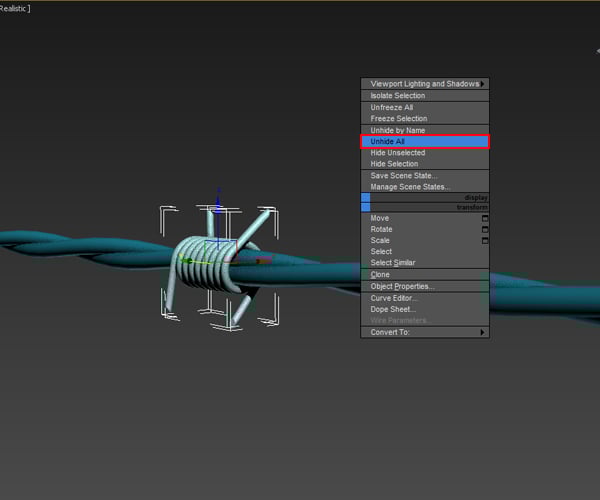Click Select menu entry

point(425,251)
